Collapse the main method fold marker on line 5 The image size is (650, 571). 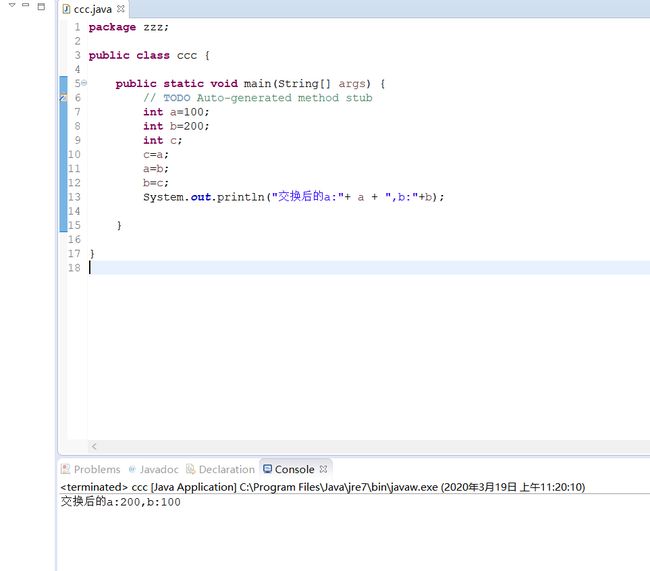click(x=84, y=83)
